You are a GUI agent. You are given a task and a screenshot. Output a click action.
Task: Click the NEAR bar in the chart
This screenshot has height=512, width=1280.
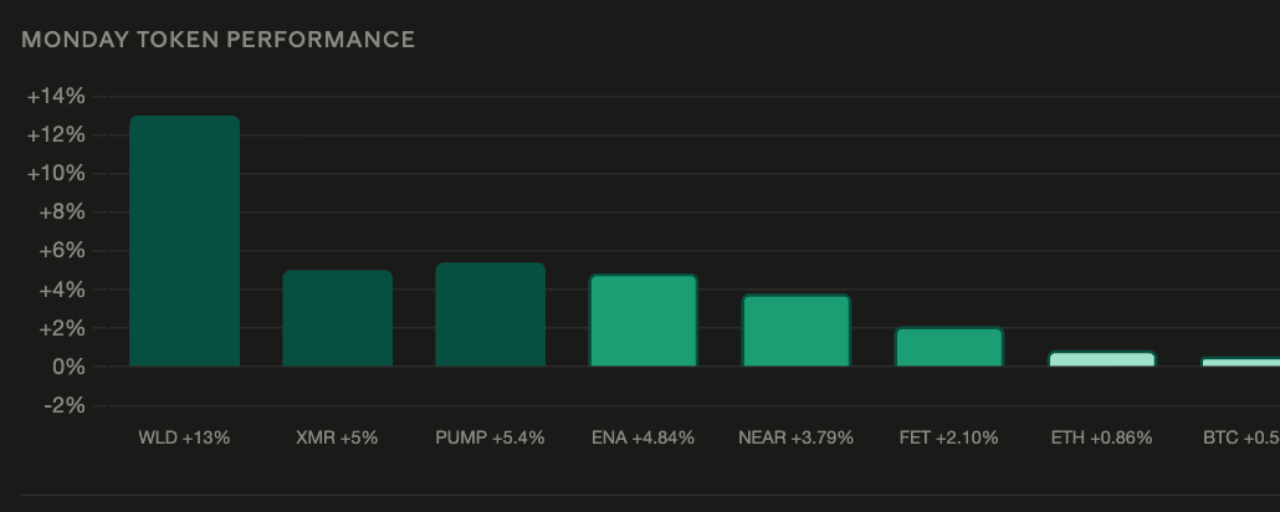796,330
